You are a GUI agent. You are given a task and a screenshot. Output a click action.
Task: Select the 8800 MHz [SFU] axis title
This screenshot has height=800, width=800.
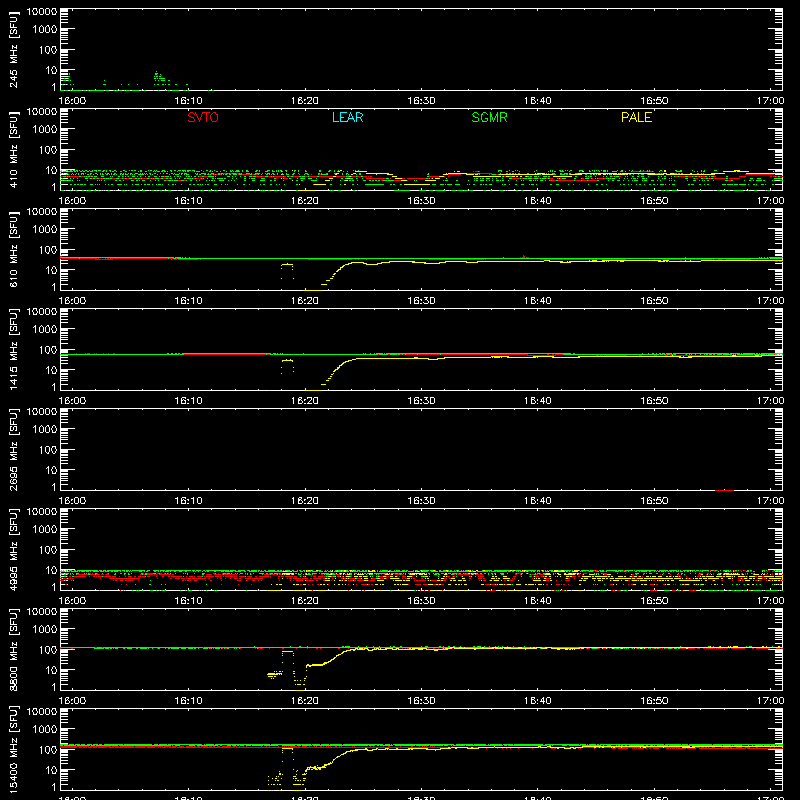[13, 649]
